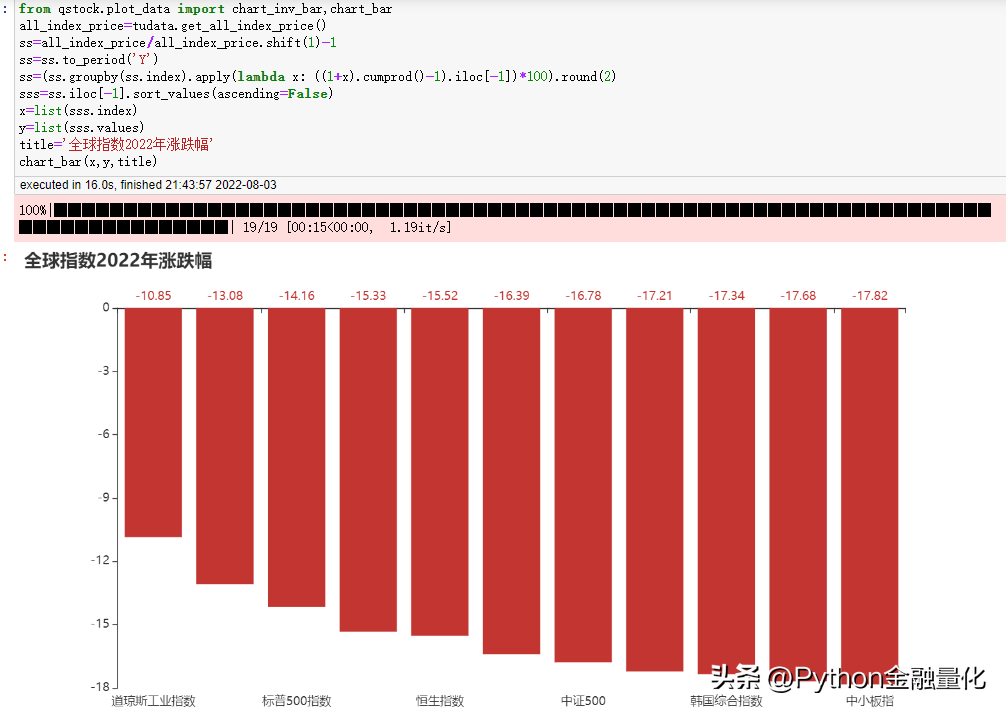Click the bar labeled -10.85
The height and width of the screenshot is (711, 1006).
pyautogui.click(x=153, y=422)
